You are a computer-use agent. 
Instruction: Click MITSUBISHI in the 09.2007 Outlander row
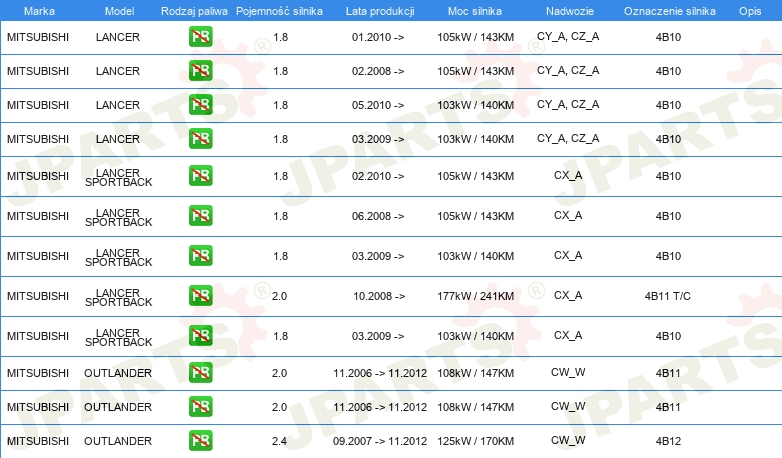(x=38, y=441)
